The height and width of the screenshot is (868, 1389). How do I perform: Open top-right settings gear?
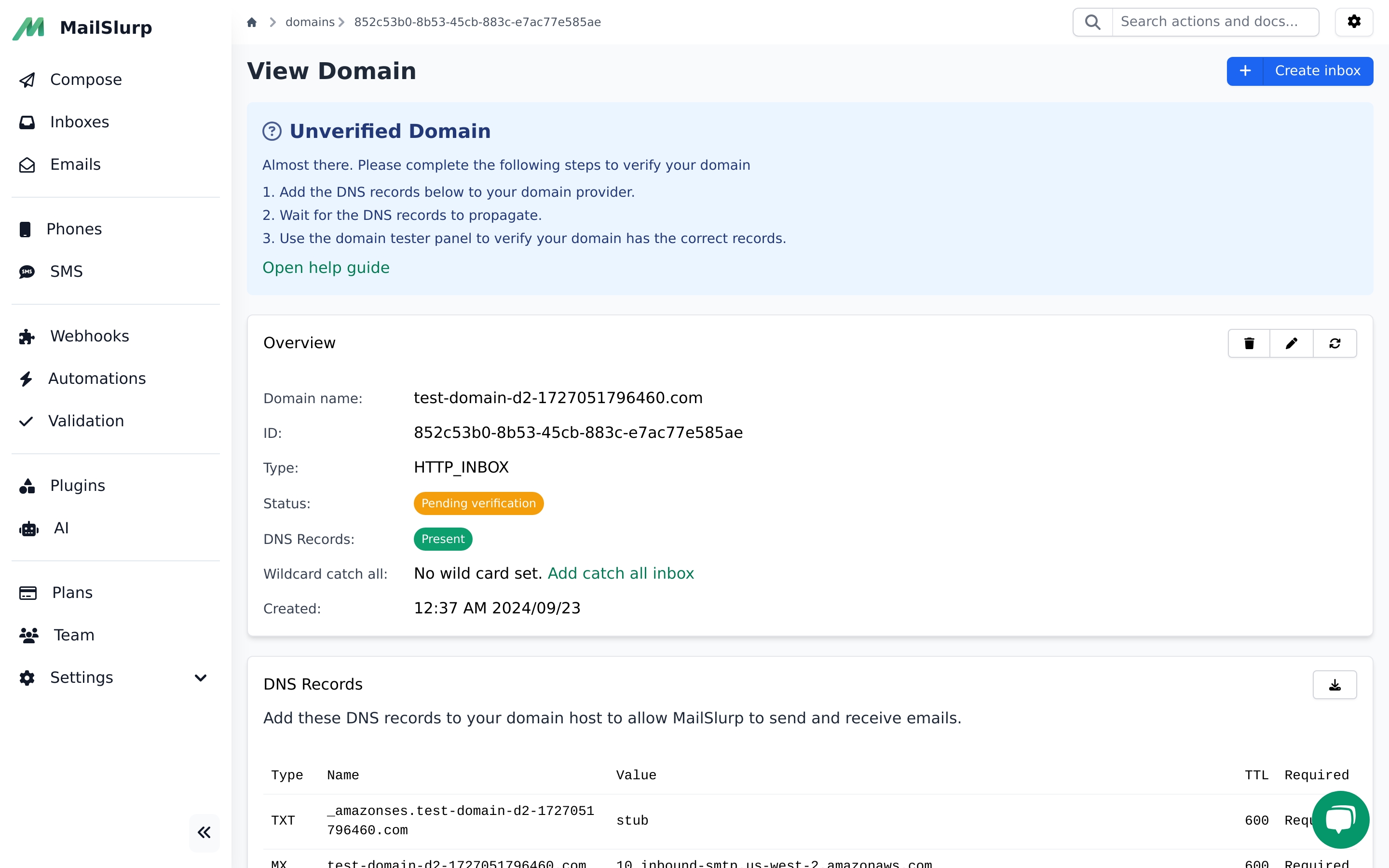(1355, 22)
